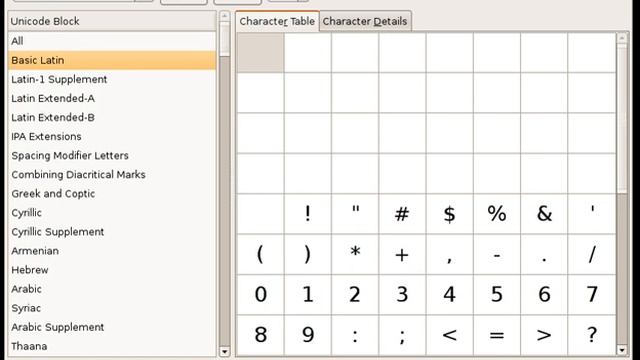This screenshot has width=640, height=360.
Task: Select Greek and Coptic block
Action: coord(112,193)
